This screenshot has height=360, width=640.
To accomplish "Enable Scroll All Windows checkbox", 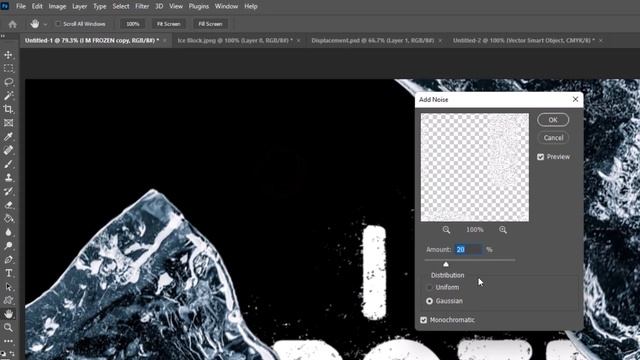I will [58, 24].
